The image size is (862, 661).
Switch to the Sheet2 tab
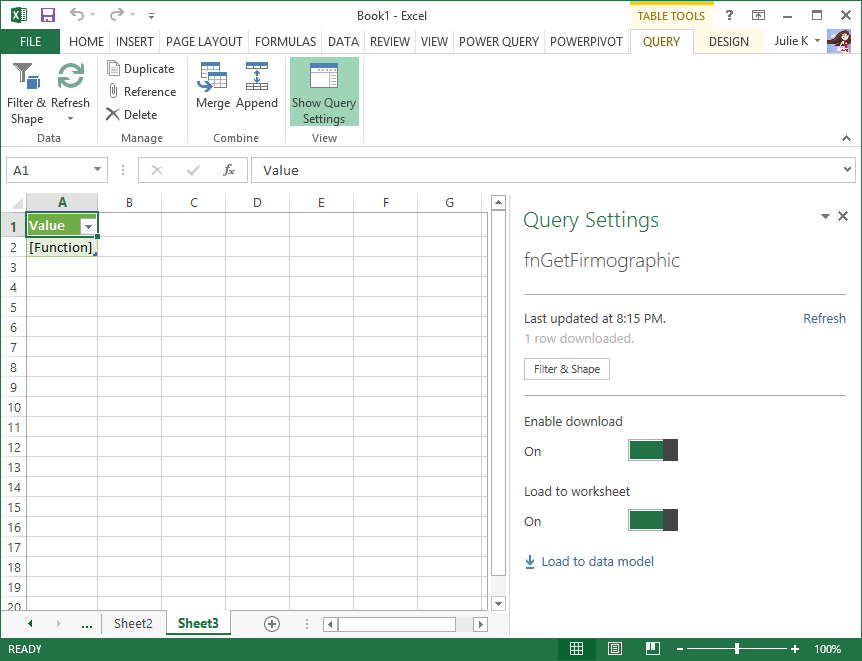click(x=133, y=624)
